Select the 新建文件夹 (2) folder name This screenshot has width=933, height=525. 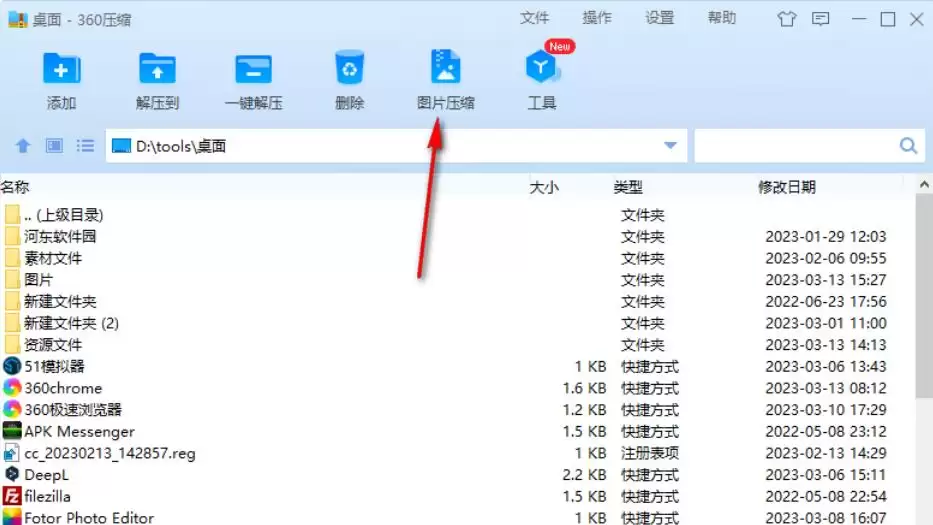pos(71,323)
